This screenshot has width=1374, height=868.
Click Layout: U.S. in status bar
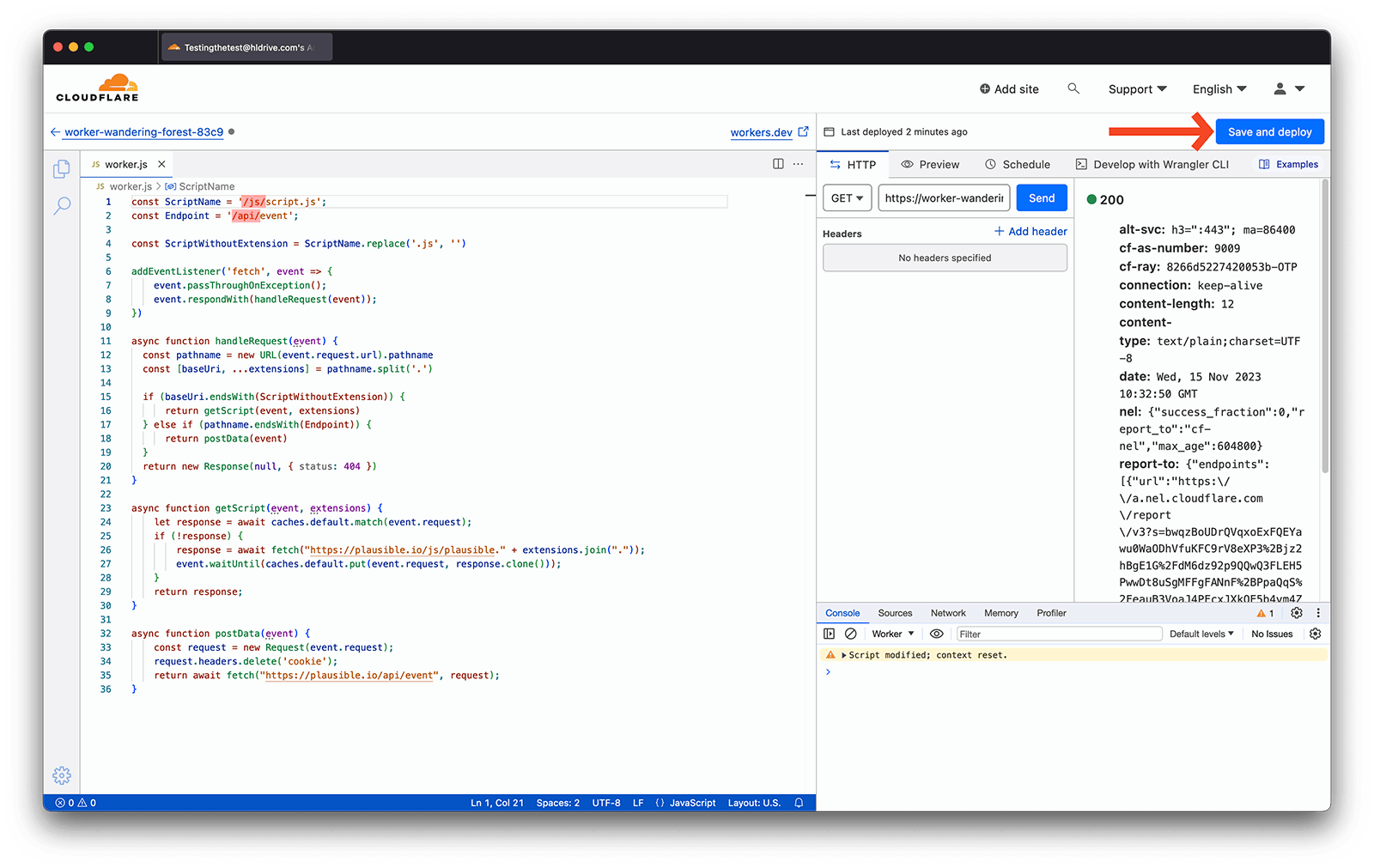coord(754,803)
